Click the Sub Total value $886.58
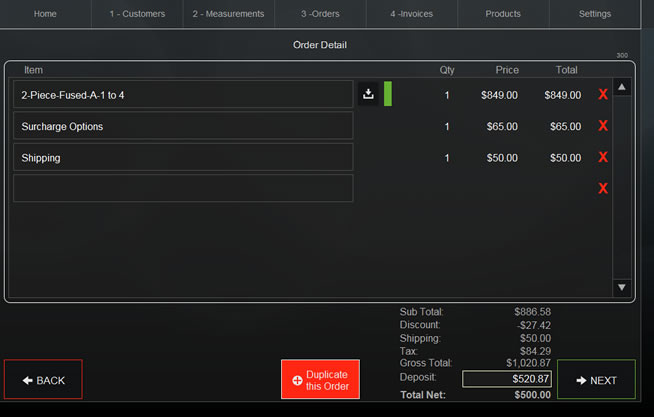 click(x=532, y=311)
